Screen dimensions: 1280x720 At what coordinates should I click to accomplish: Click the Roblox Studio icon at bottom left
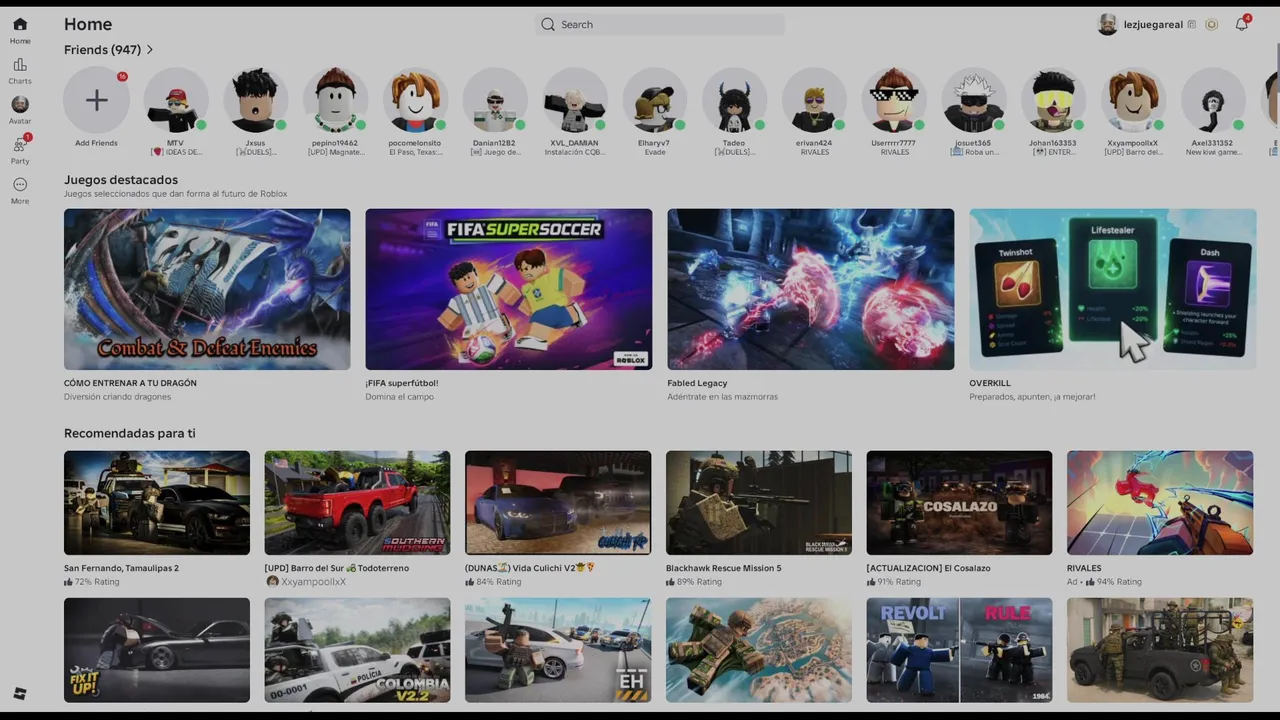[20, 694]
